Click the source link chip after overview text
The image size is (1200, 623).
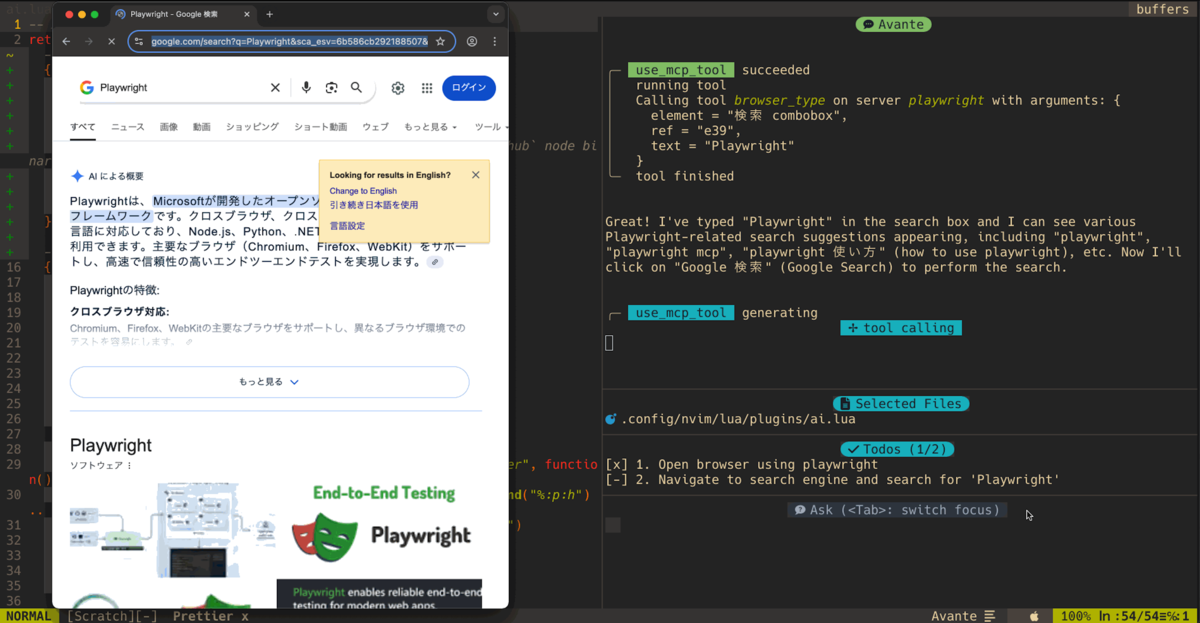(434, 262)
